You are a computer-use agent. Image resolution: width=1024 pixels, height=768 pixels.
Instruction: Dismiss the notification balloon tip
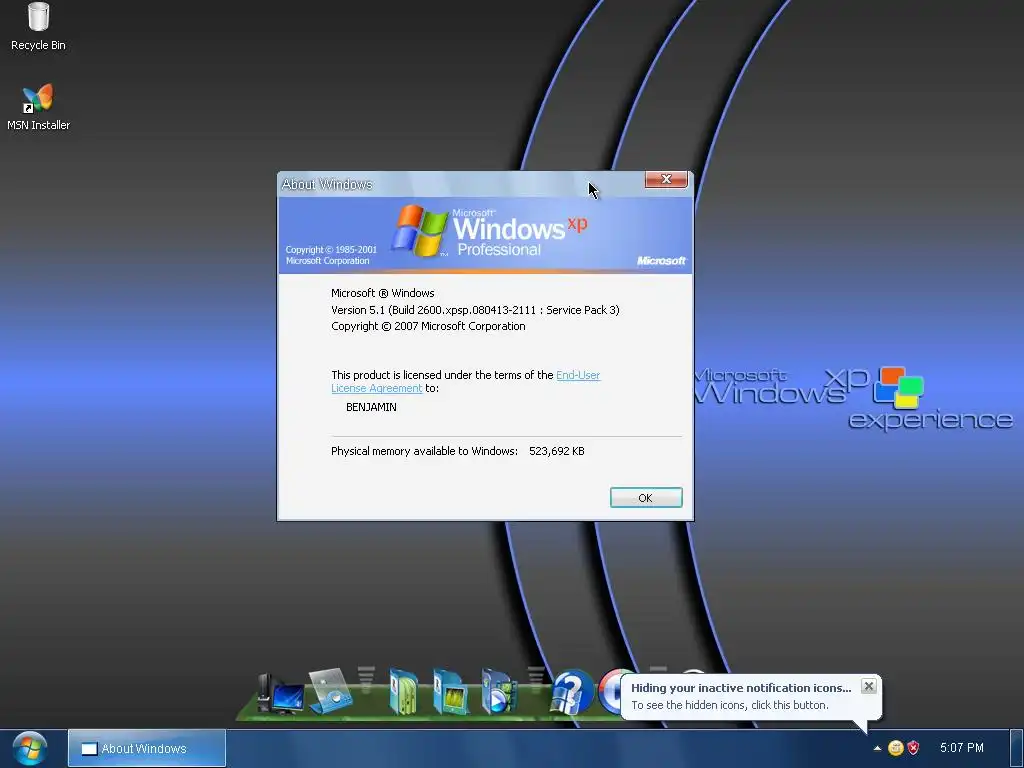(869, 686)
